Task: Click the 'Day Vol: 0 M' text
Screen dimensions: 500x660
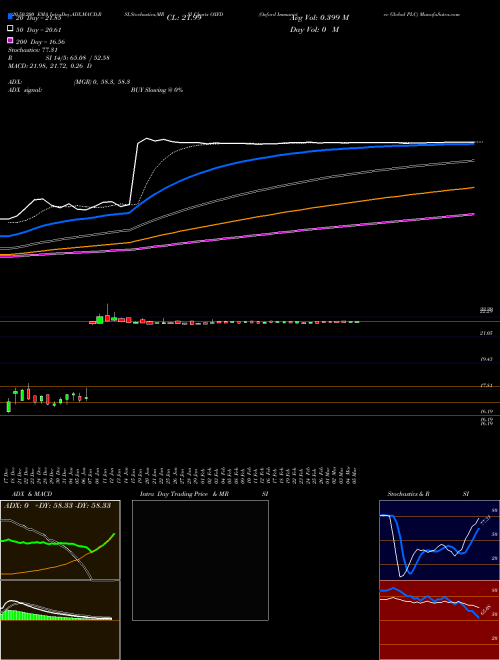Action: [314, 30]
